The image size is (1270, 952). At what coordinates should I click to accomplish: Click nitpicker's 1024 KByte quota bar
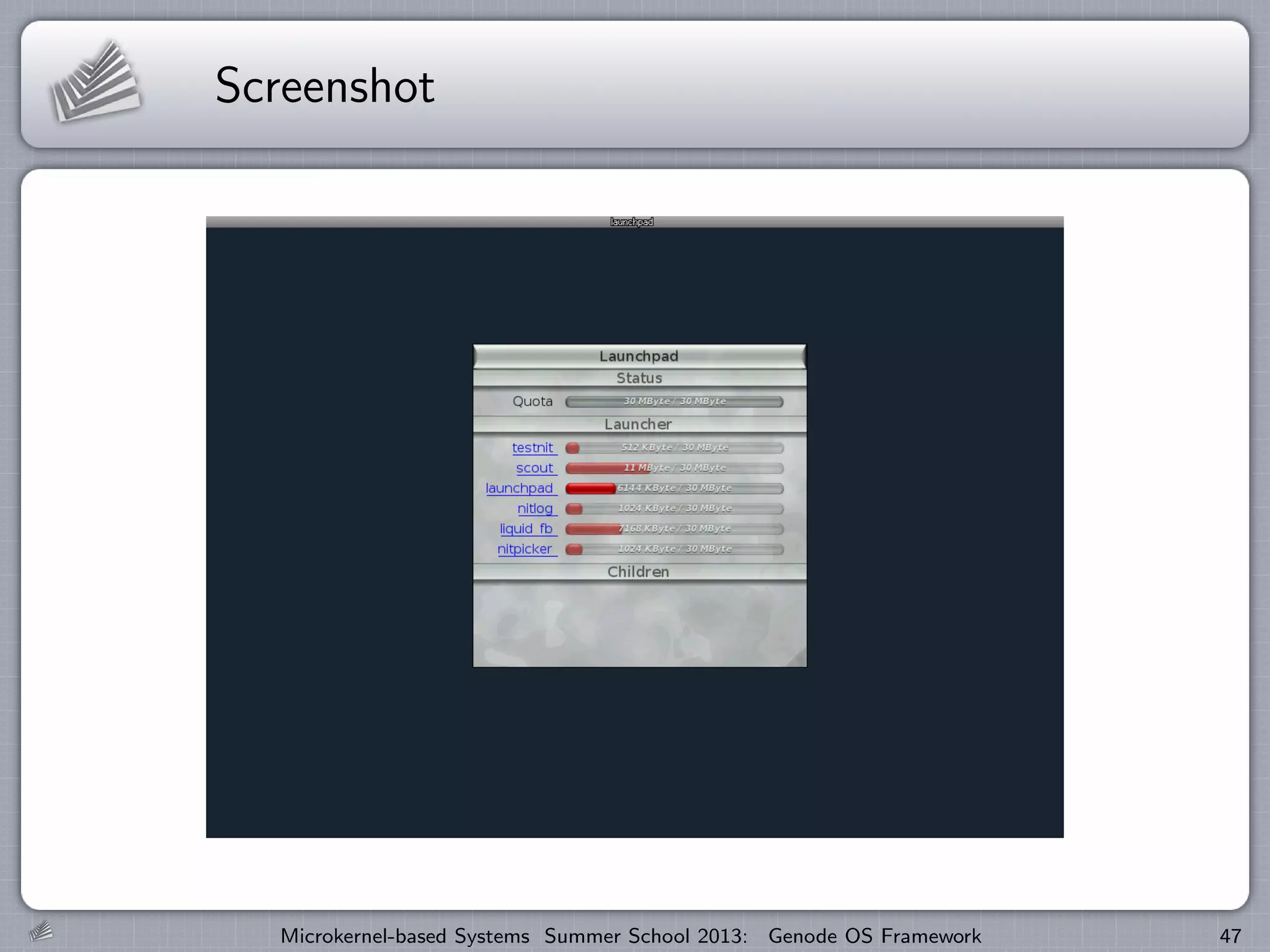tap(674, 549)
